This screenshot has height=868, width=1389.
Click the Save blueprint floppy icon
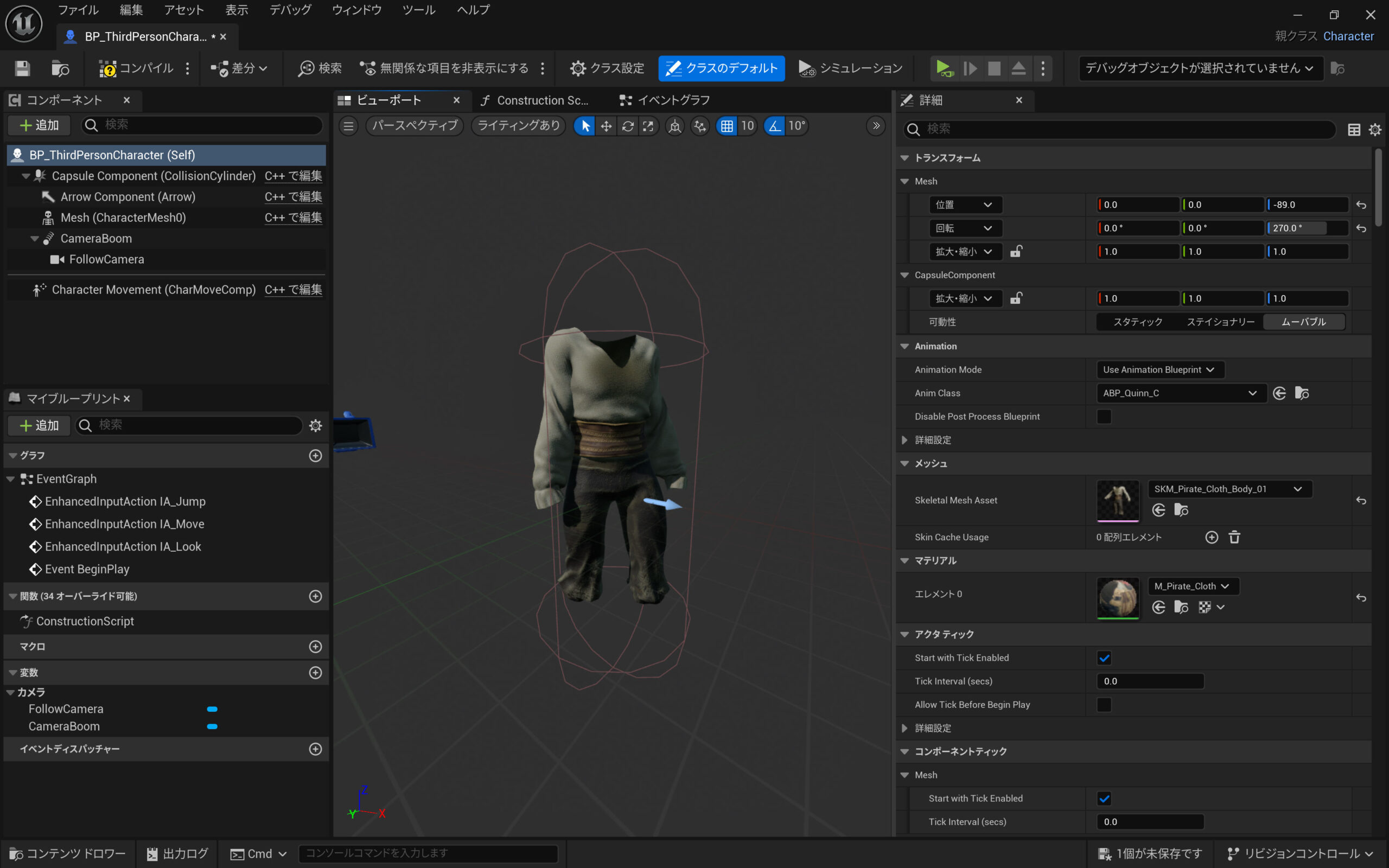tap(22, 68)
